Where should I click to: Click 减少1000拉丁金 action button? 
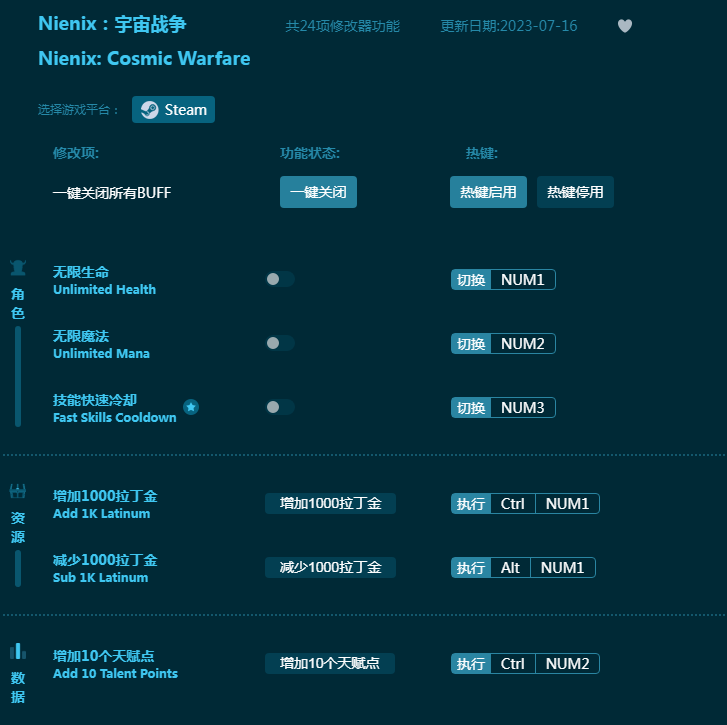pos(331,567)
